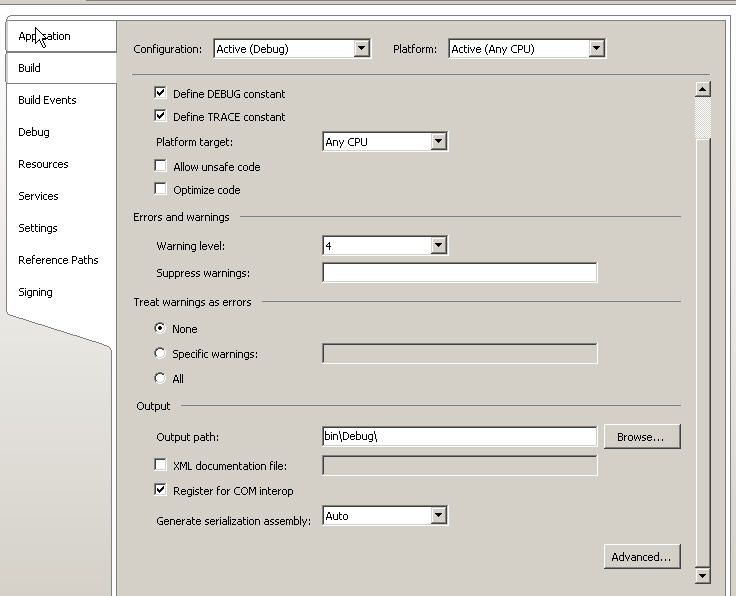Focus the Output path text box
This screenshot has width=736, height=596.
460,436
